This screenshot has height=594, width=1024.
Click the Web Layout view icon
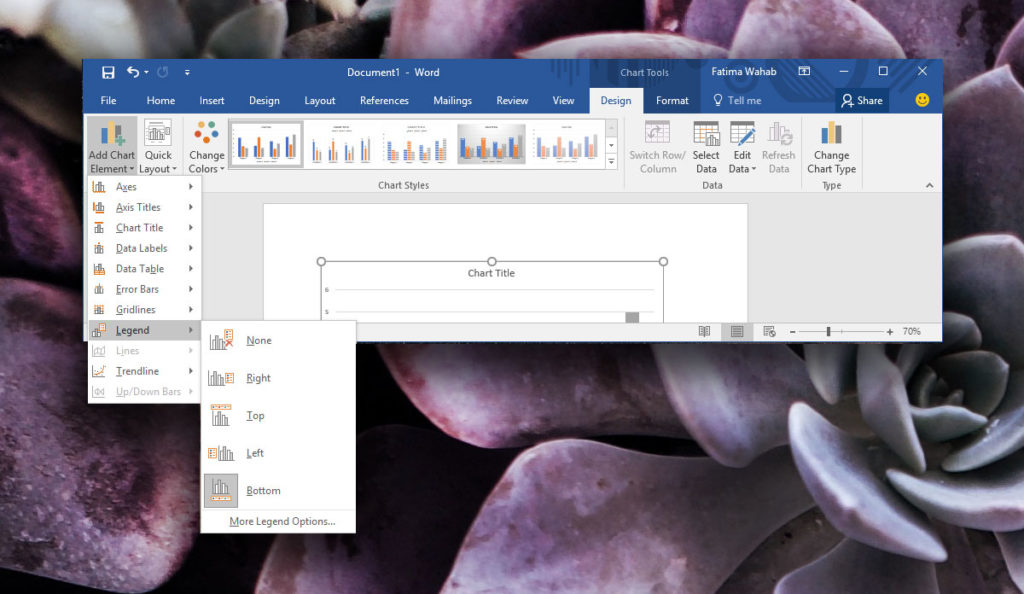point(769,331)
